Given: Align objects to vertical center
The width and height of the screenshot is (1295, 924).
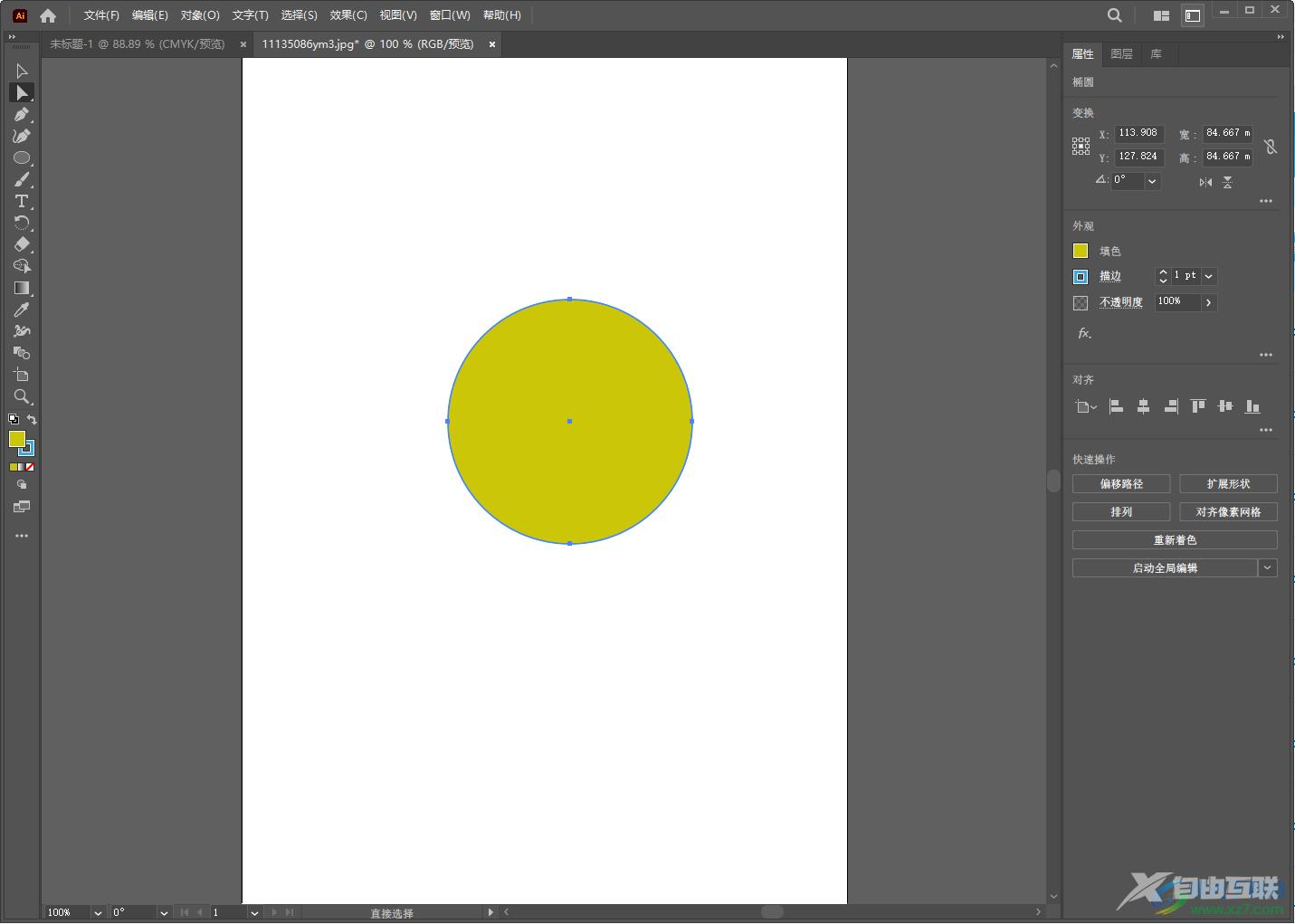Looking at the screenshot, I should pos(1225,406).
